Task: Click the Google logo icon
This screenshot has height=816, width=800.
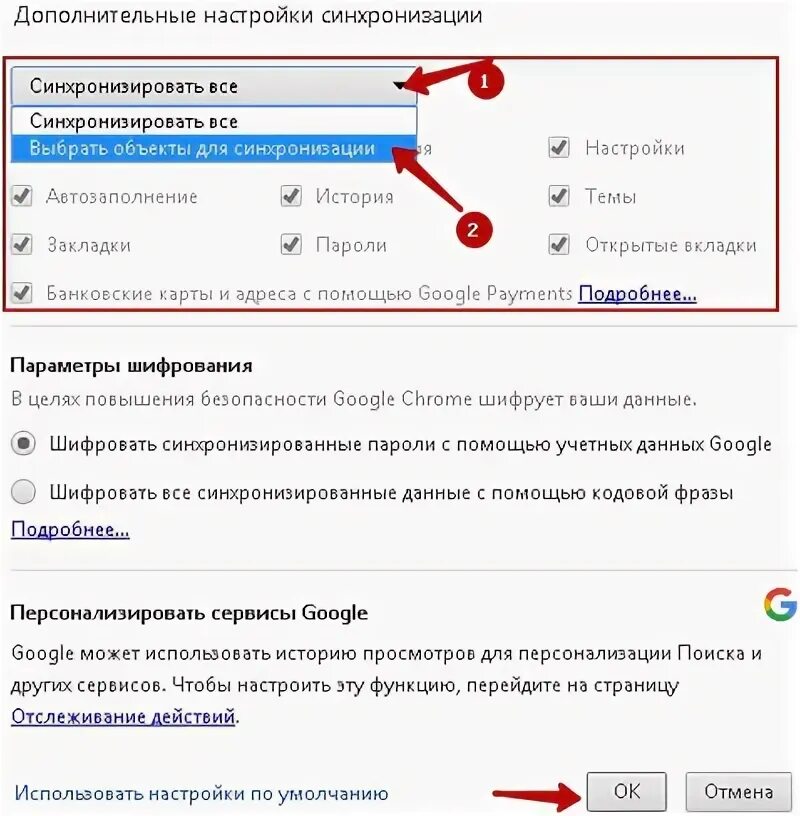Action: click(x=780, y=604)
